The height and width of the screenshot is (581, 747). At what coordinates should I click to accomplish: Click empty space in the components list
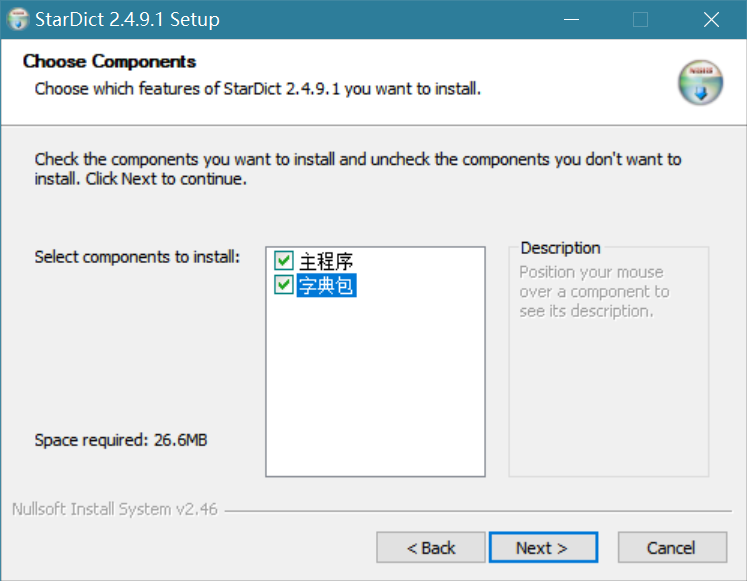[375, 390]
